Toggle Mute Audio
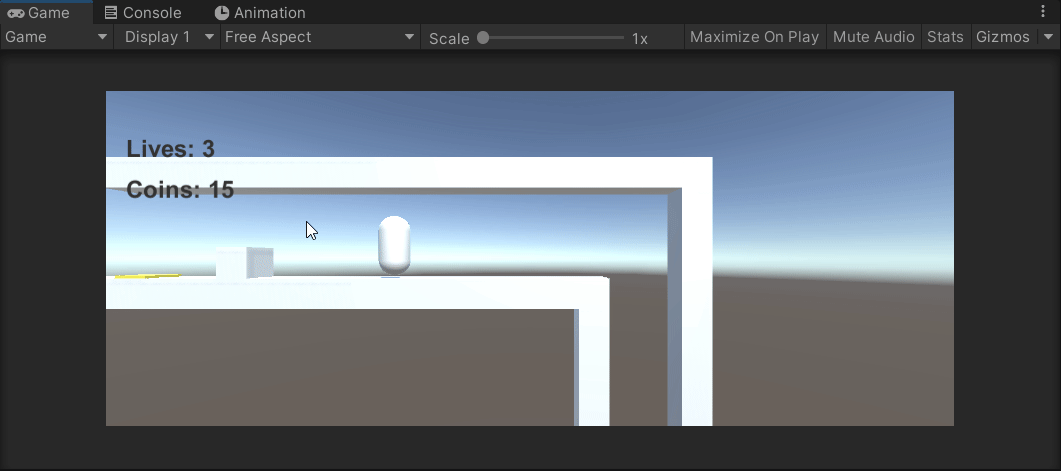Screen dimensions: 1061x471 [x=874, y=37]
